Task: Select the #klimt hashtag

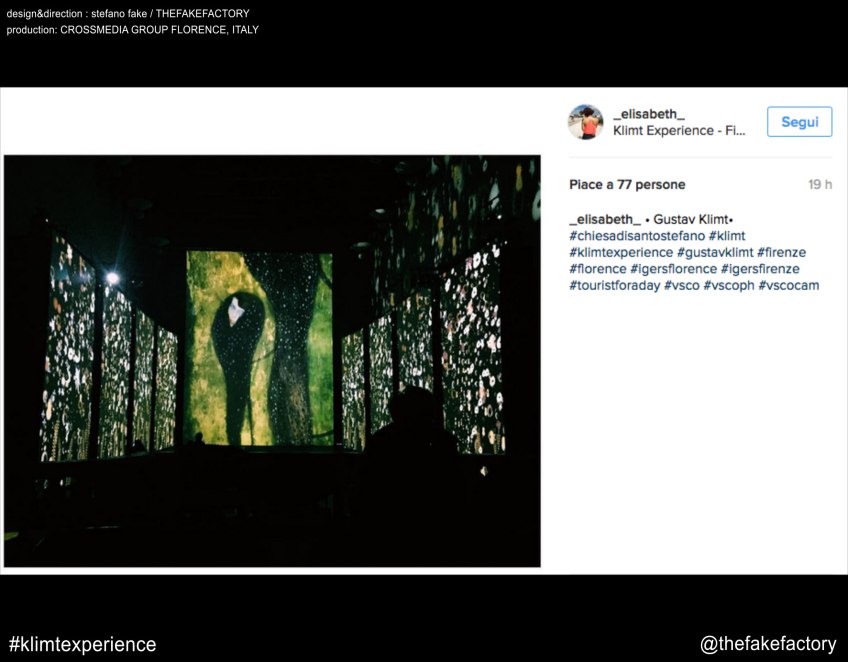Action: click(727, 236)
